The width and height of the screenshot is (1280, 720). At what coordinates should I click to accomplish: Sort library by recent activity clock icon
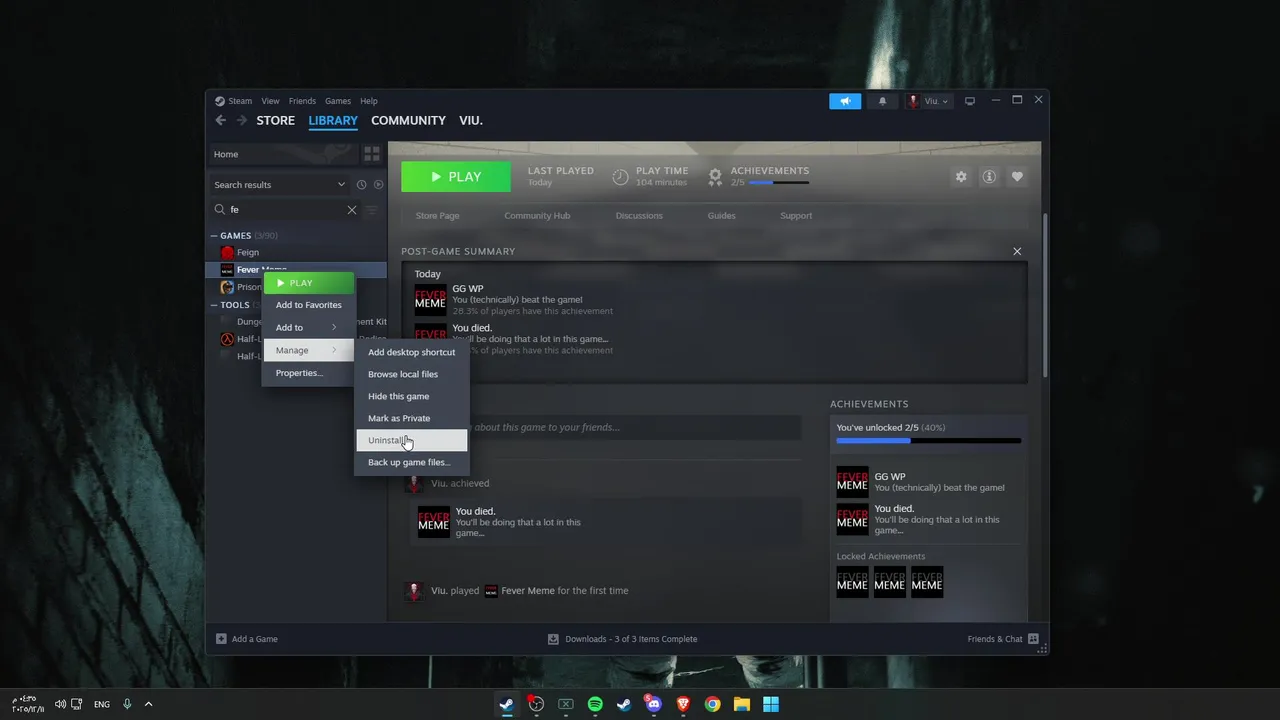(x=361, y=185)
